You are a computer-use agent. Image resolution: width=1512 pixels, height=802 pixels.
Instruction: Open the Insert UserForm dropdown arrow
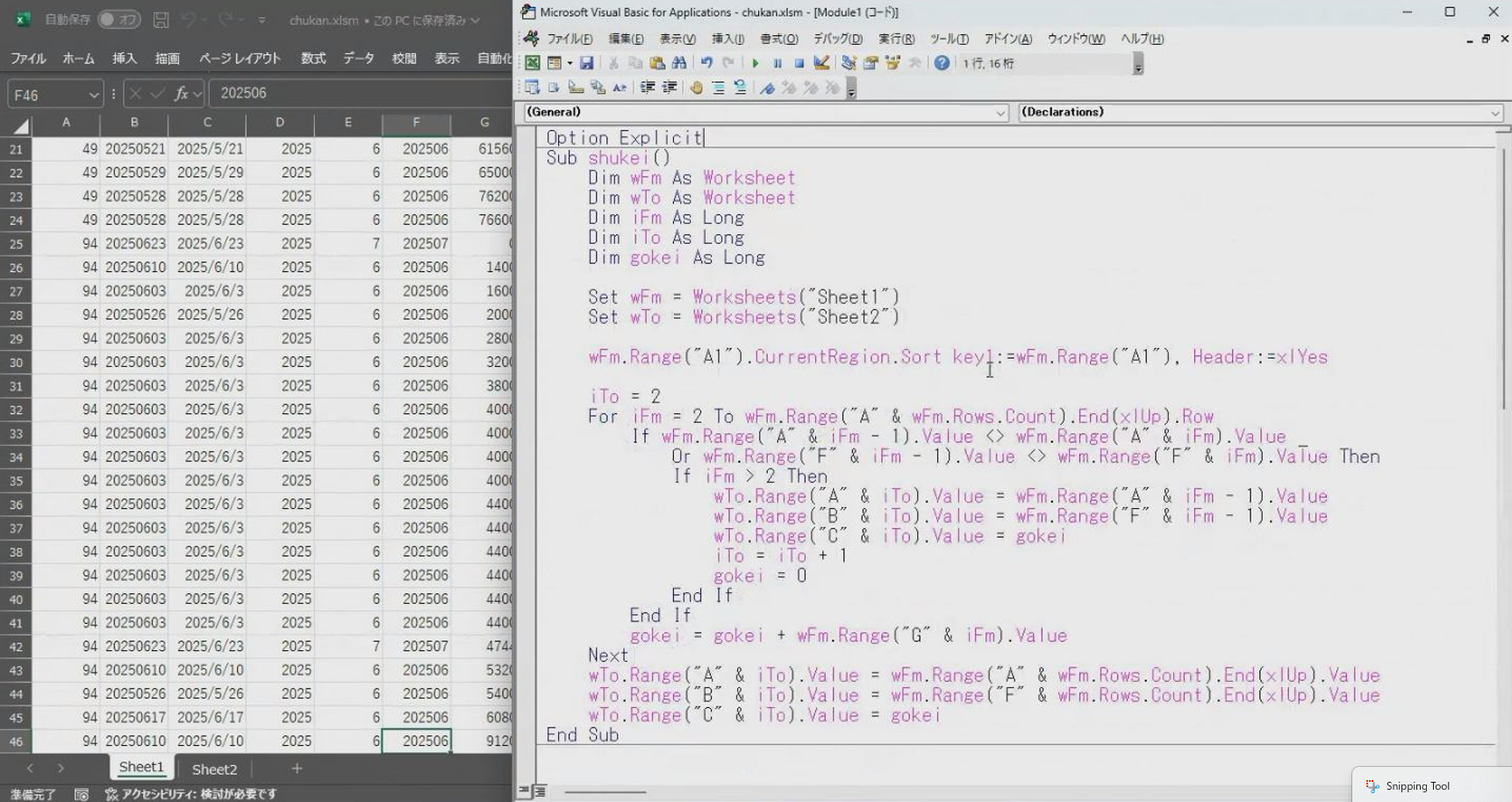[570, 63]
